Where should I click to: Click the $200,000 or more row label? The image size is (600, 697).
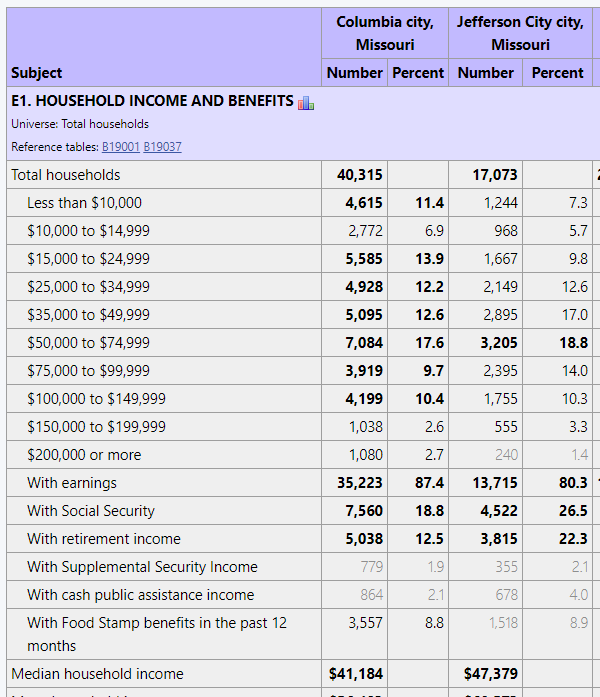point(84,455)
